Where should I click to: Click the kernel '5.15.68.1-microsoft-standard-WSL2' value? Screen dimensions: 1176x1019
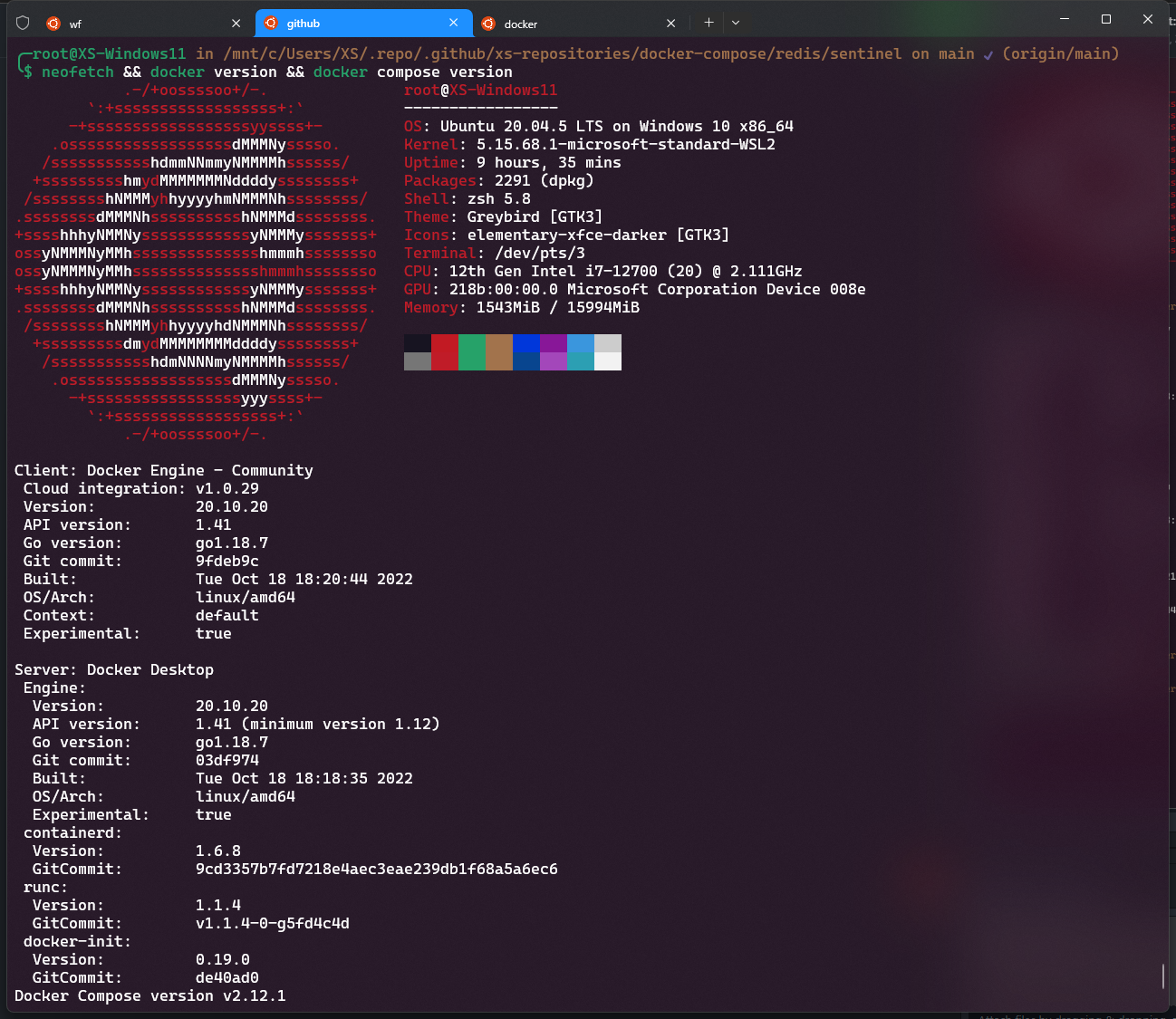click(x=626, y=145)
